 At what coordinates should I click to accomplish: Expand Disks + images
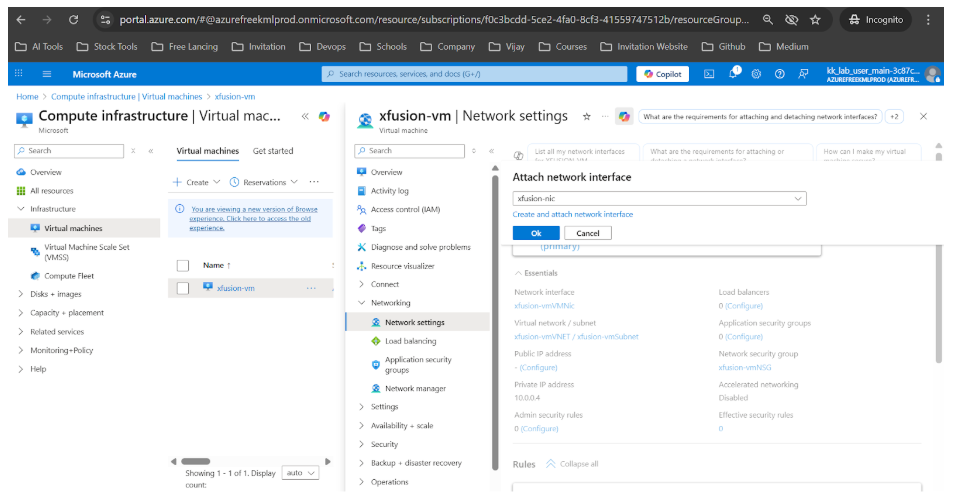[x=21, y=294]
